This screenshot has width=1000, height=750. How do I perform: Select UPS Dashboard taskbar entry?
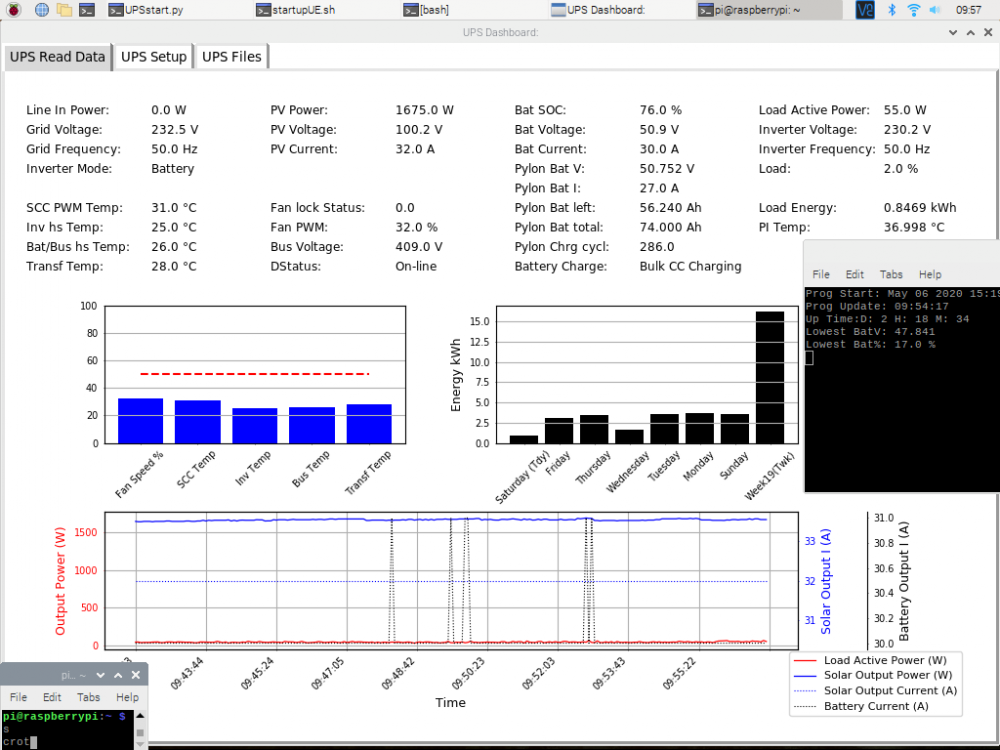coord(598,10)
